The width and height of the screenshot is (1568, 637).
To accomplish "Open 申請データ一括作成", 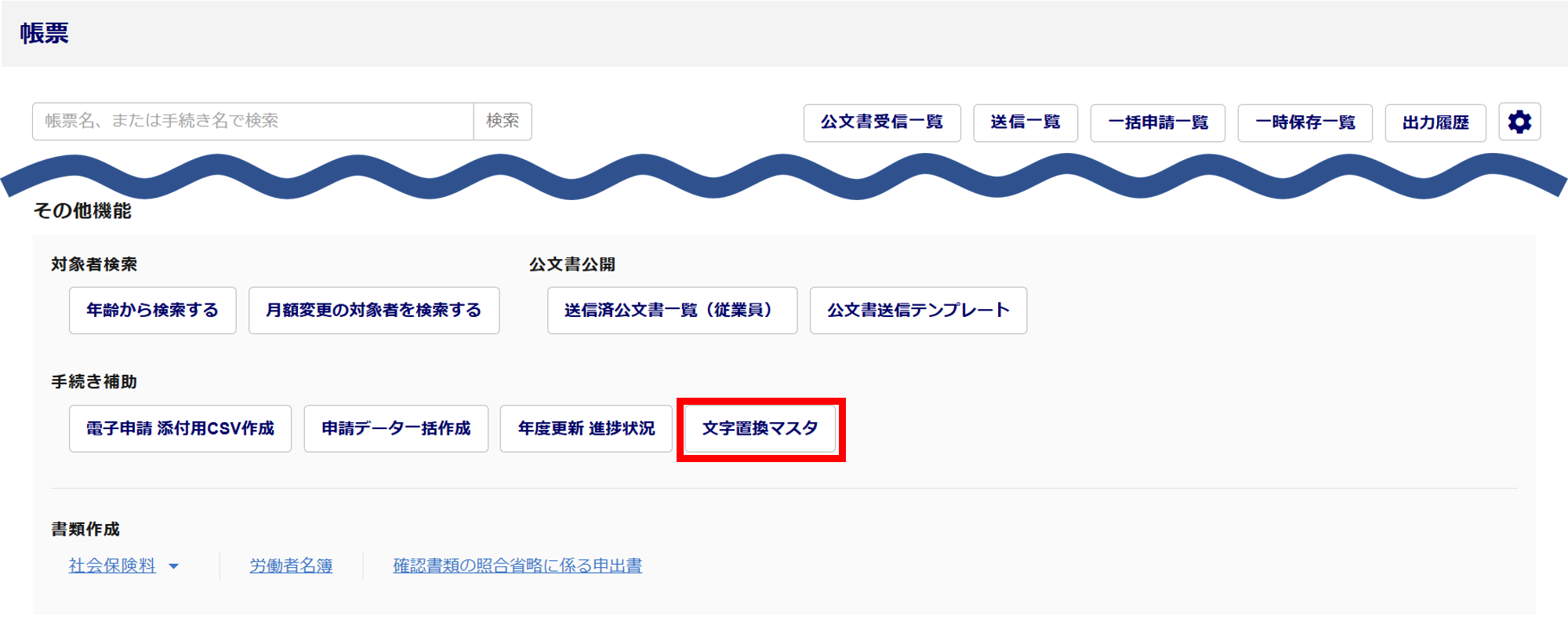I will click(396, 428).
